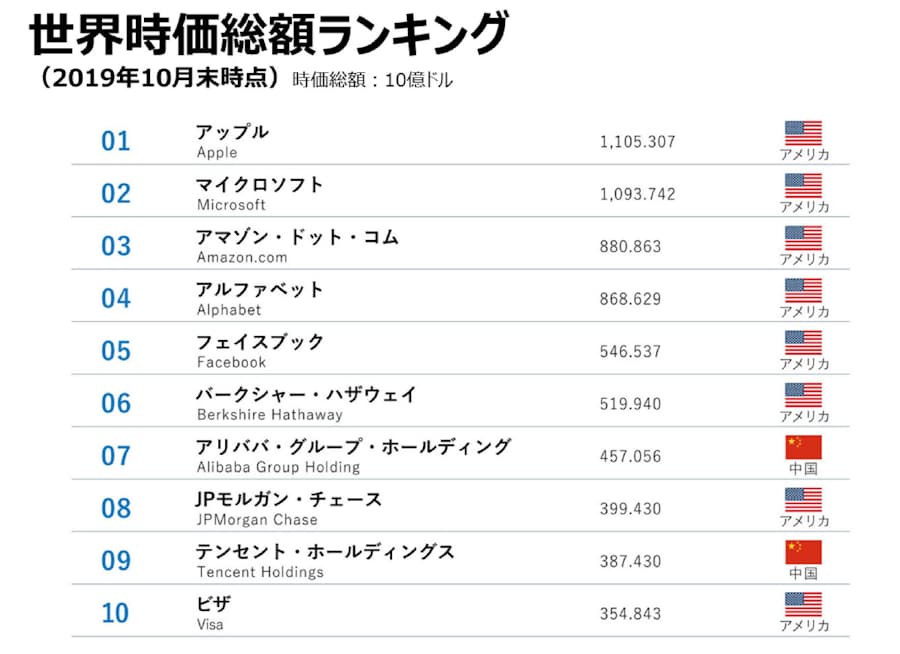Click rank number 07
The image size is (900, 654).
[116, 456]
